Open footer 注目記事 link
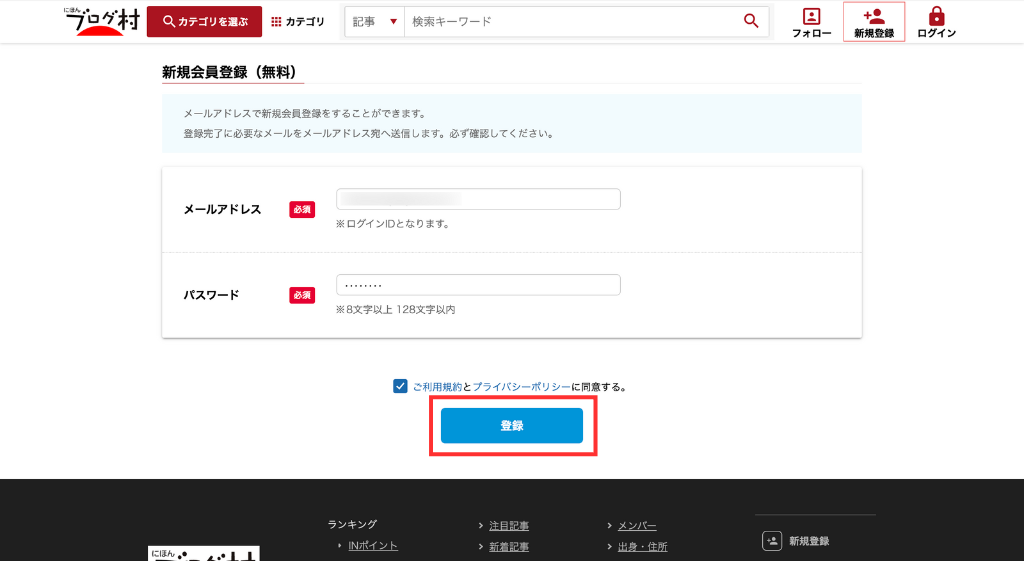 [x=509, y=526]
